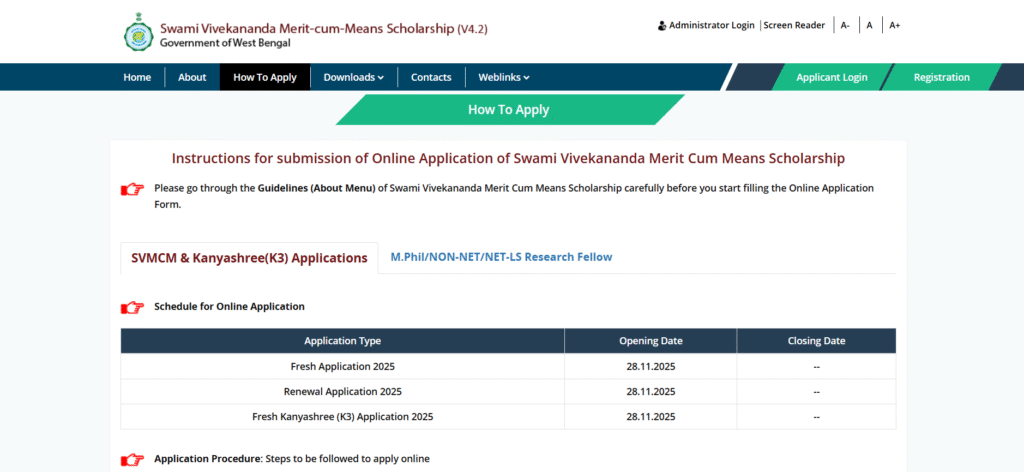Image resolution: width=1024 pixels, height=472 pixels.
Task: Click the Renewal Application 2025 cell
Action: coord(342,392)
